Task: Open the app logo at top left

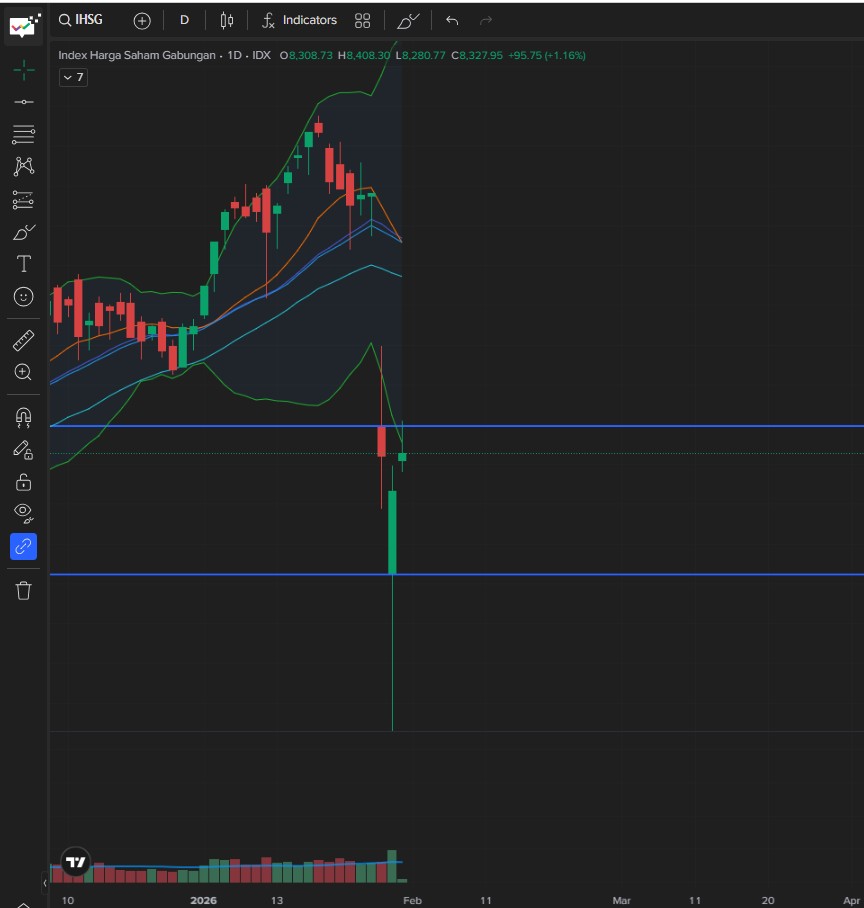Action: (x=23, y=26)
